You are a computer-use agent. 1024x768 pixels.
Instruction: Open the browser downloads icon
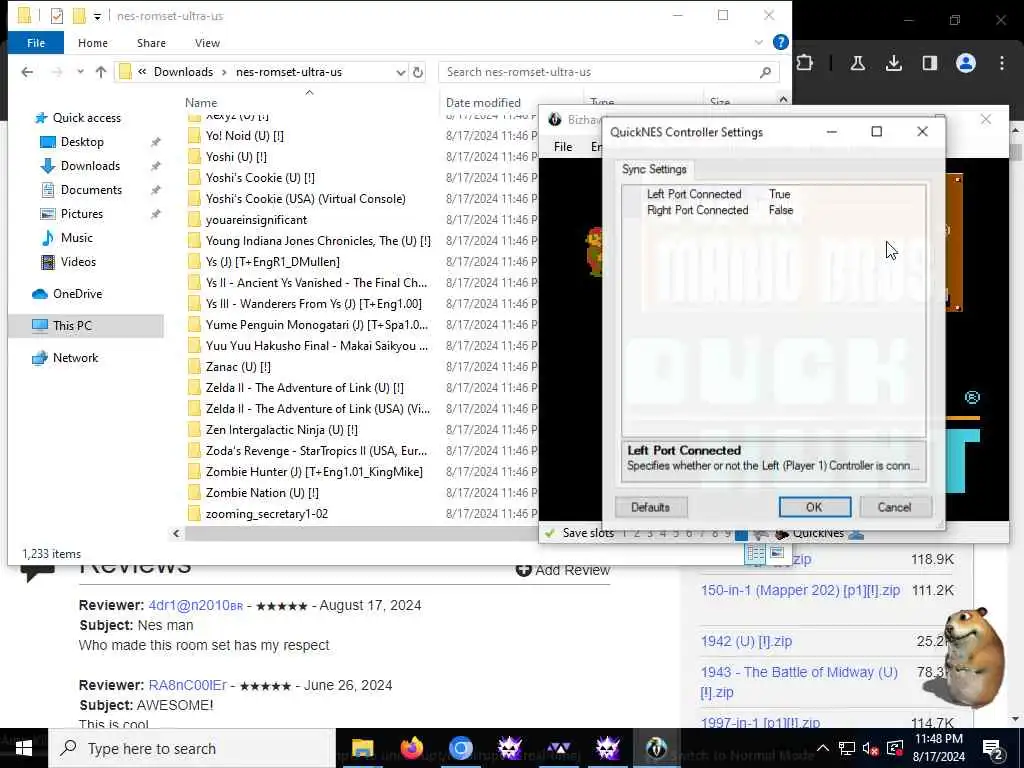tap(893, 63)
